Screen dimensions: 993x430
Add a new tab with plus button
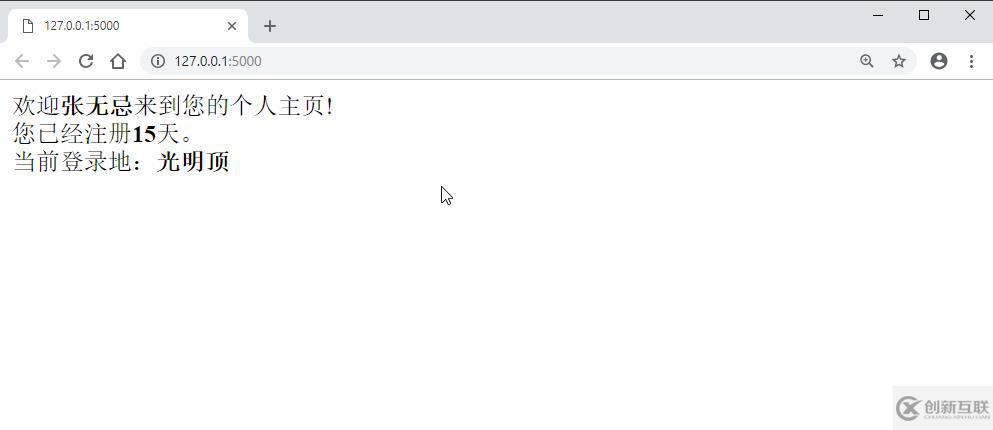point(270,26)
